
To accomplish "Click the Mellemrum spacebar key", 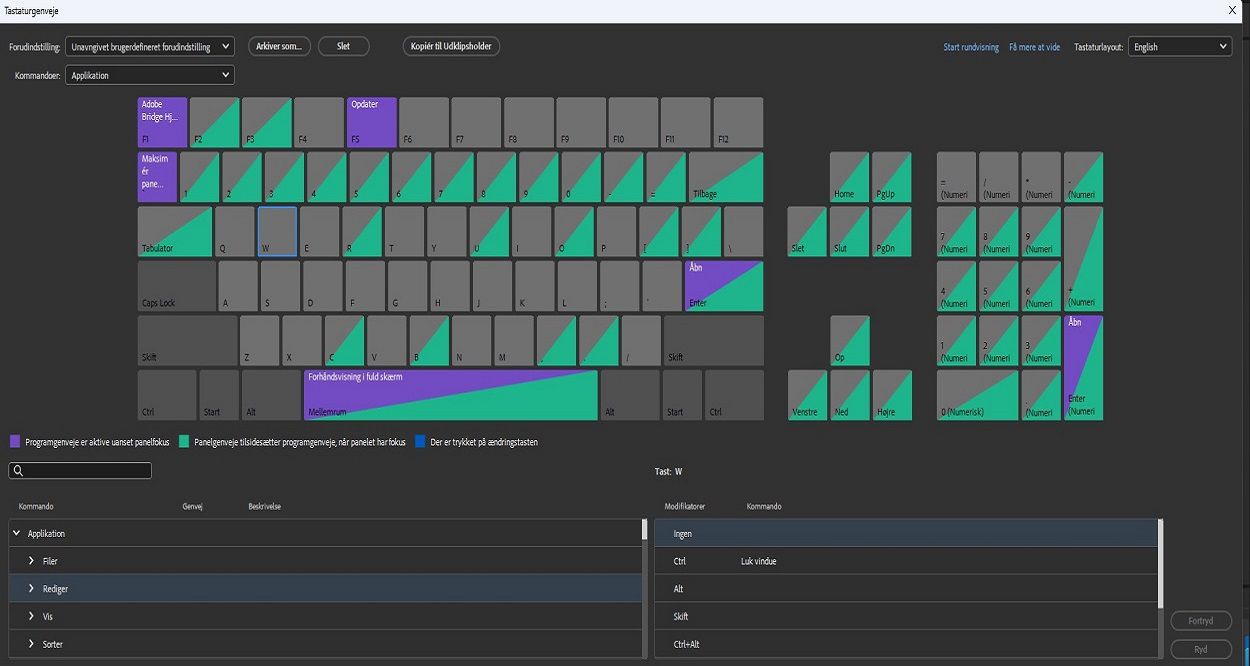I will click(450, 395).
